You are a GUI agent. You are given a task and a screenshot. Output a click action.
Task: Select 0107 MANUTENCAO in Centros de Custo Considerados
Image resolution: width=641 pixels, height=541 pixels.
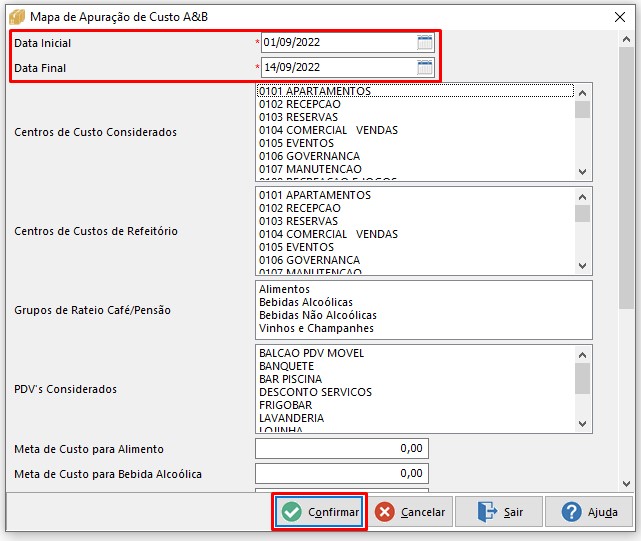coord(416,169)
